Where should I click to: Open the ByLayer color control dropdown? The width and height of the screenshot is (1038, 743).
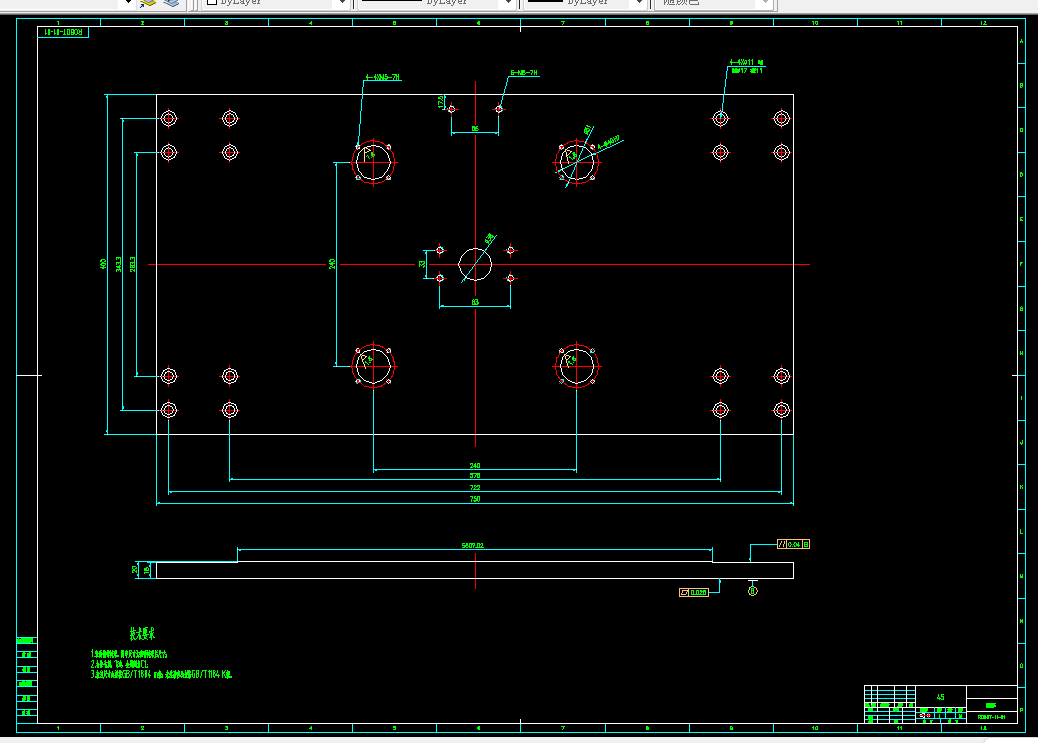click(x=276, y=3)
